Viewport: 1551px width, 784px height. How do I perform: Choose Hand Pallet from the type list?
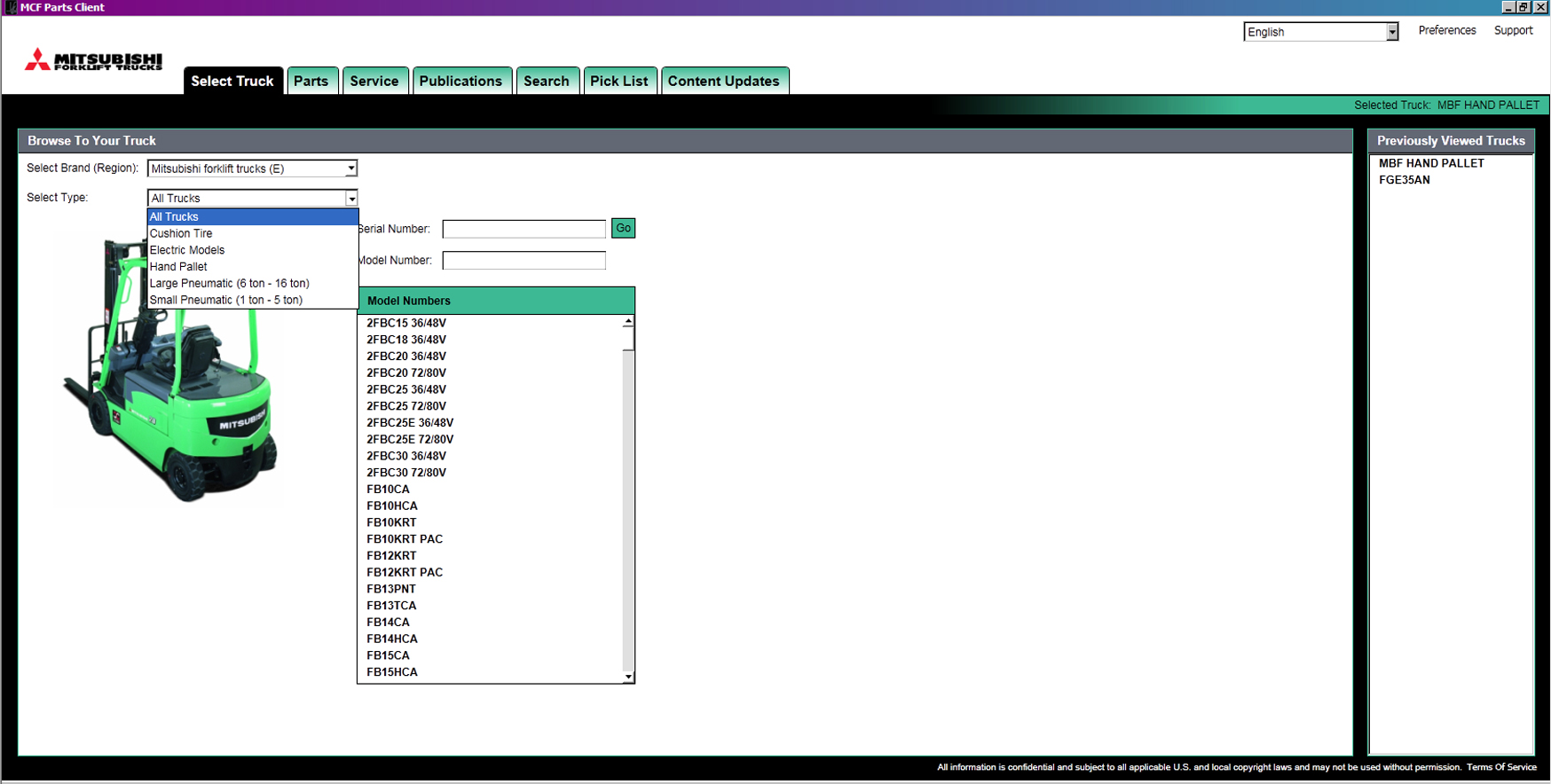[x=178, y=267]
